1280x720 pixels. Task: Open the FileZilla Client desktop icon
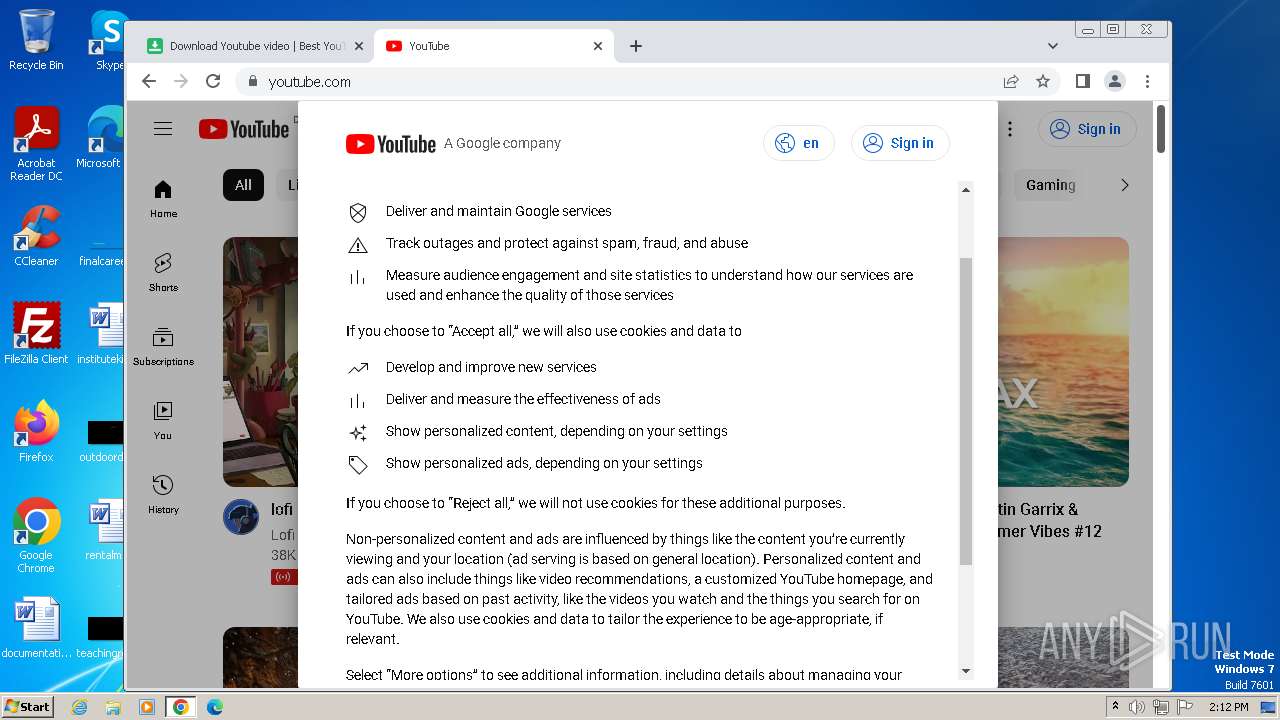[36, 334]
